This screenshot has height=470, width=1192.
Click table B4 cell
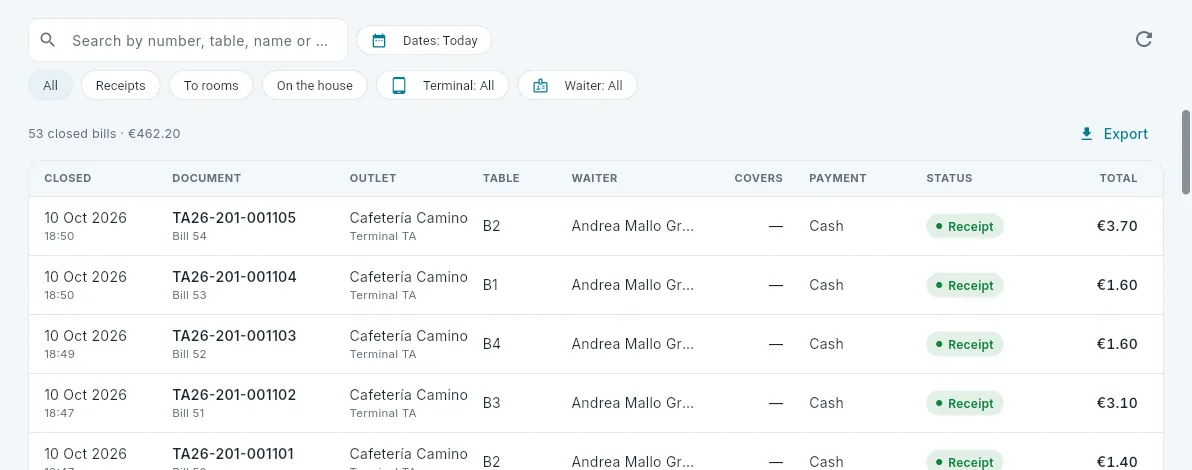(x=492, y=344)
